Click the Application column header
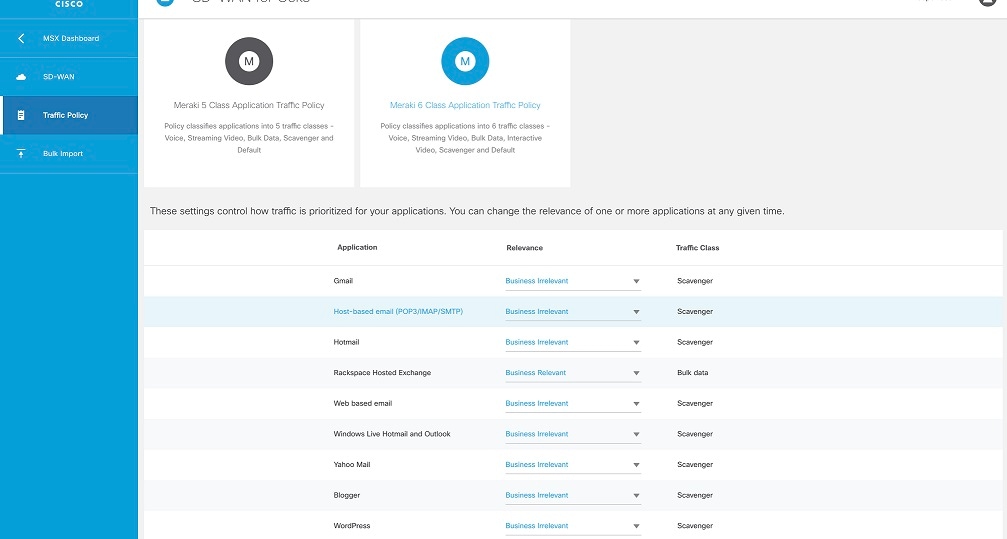 pyautogui.click(x=357, y=247)
